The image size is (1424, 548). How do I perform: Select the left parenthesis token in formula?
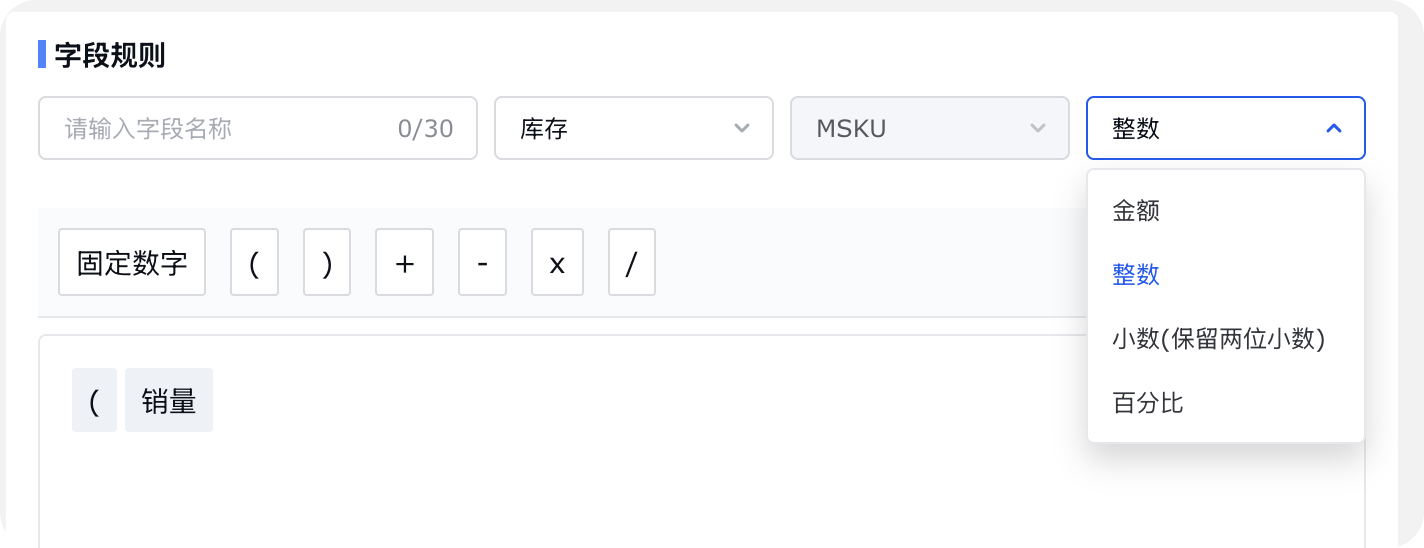click(x=94, y=400)
